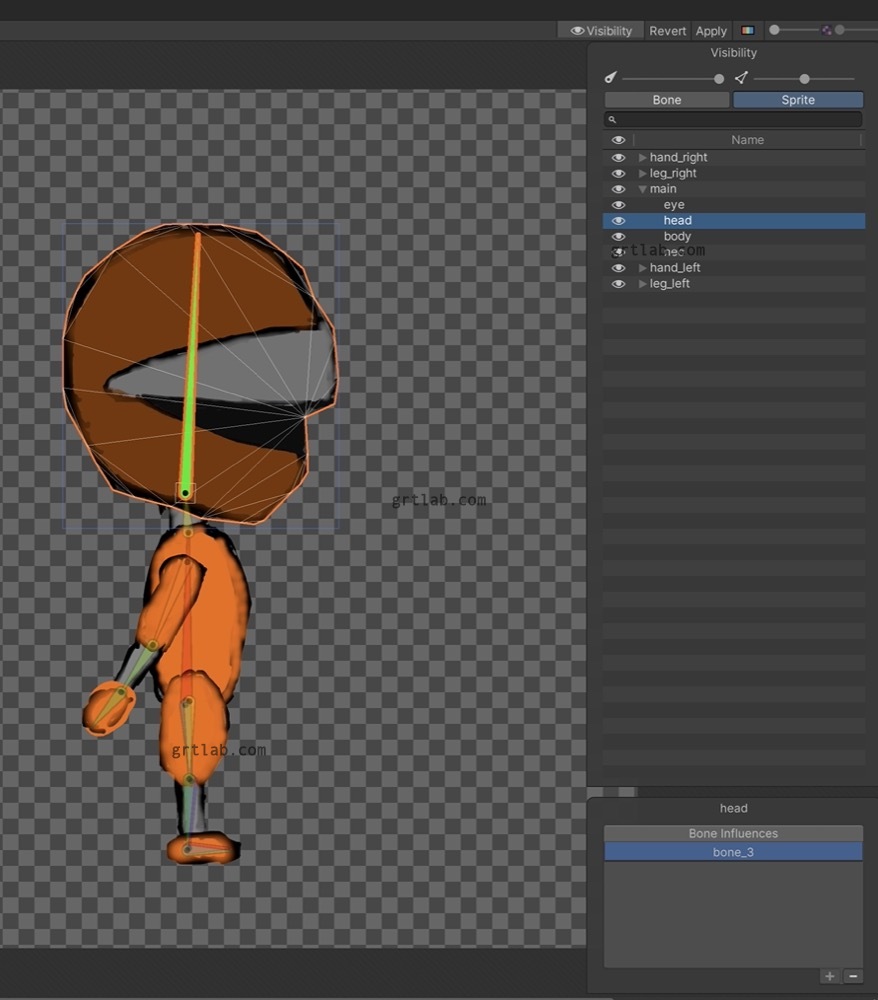Expand the hand_right group
878x1000 pixels.
point(643,158)
